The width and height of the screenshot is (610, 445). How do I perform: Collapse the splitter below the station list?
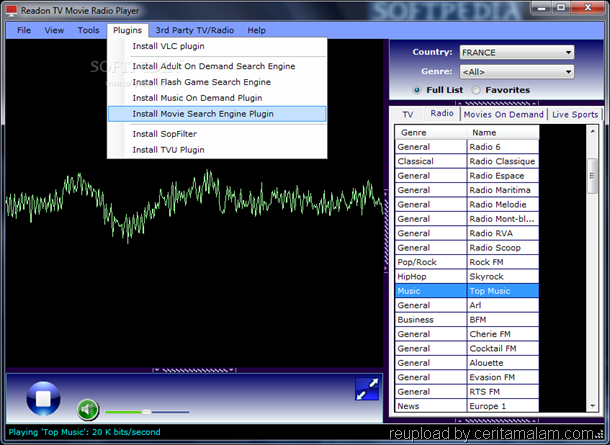tap(497, 420)
